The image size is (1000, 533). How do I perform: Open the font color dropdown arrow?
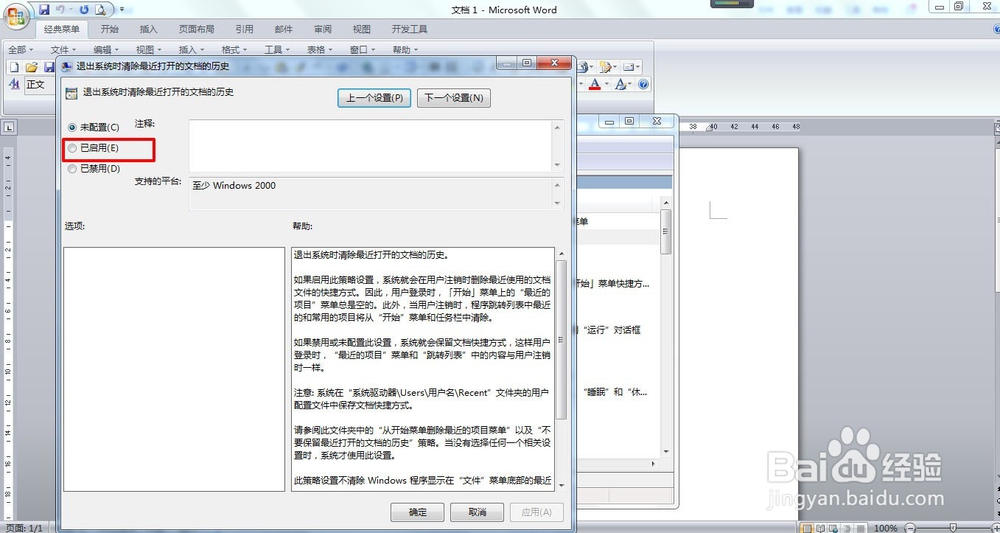coord(607,84)
